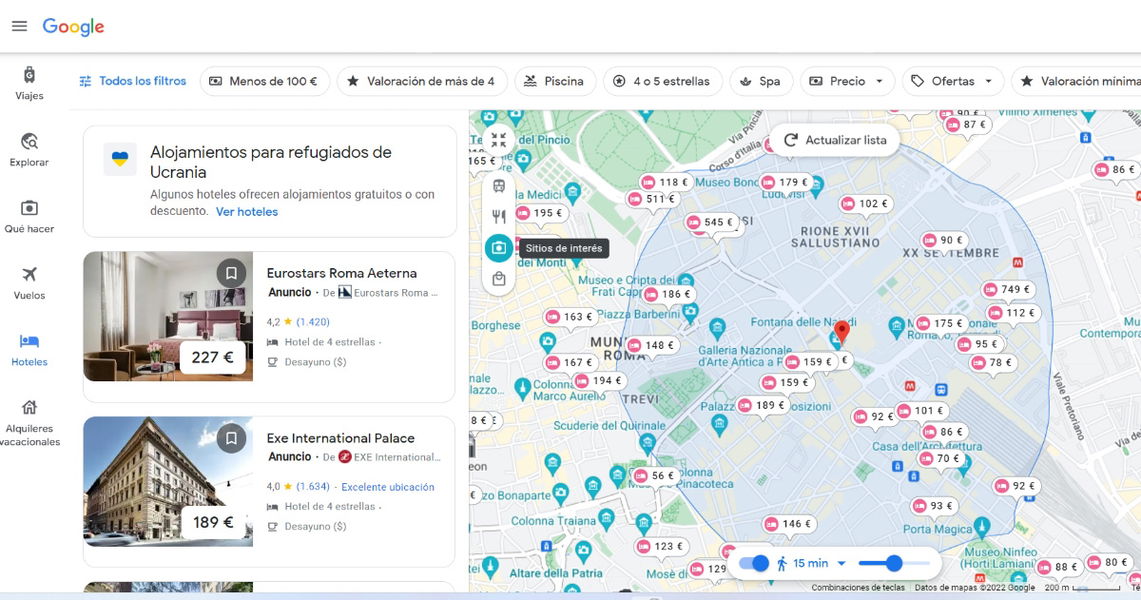Open Eurostars Roma Aeterna room photo
The width and height of the screenshot is (1141, 600).
pyautogui.click(x=168, y=316)
